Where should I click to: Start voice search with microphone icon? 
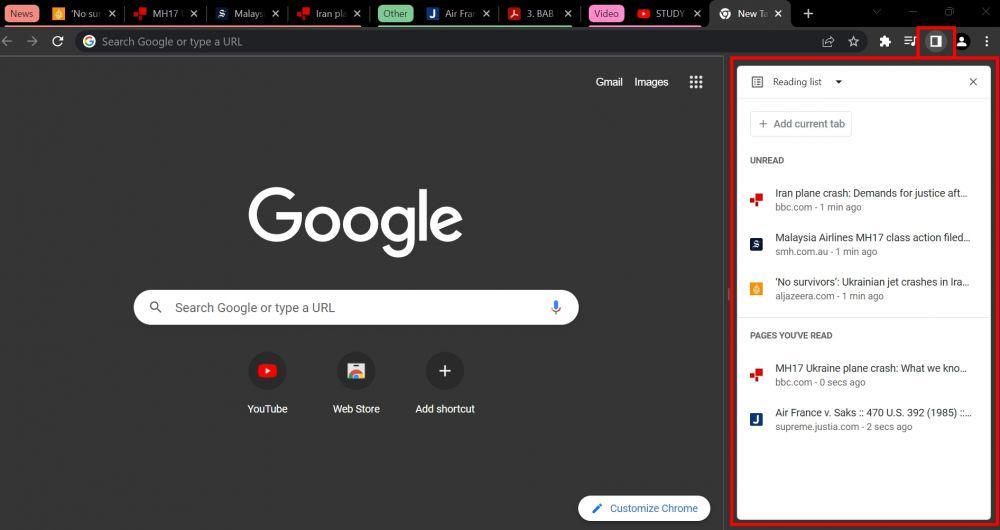pyautogui.click(x=555, y=307)
